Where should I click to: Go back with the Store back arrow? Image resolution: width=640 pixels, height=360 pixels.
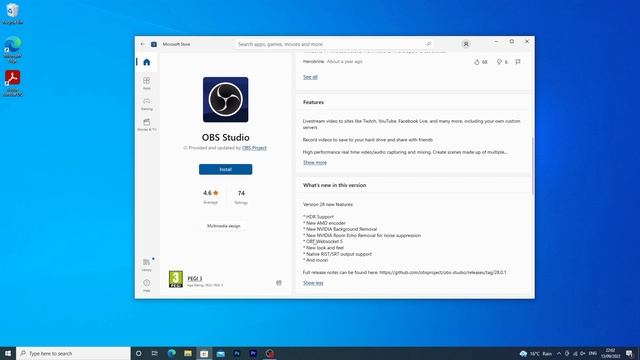pos(142,44)
